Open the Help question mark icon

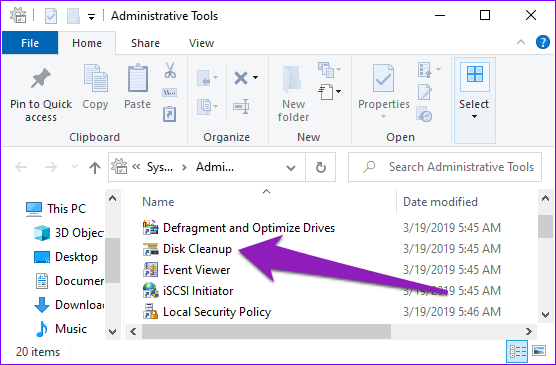tap(543, 42)
